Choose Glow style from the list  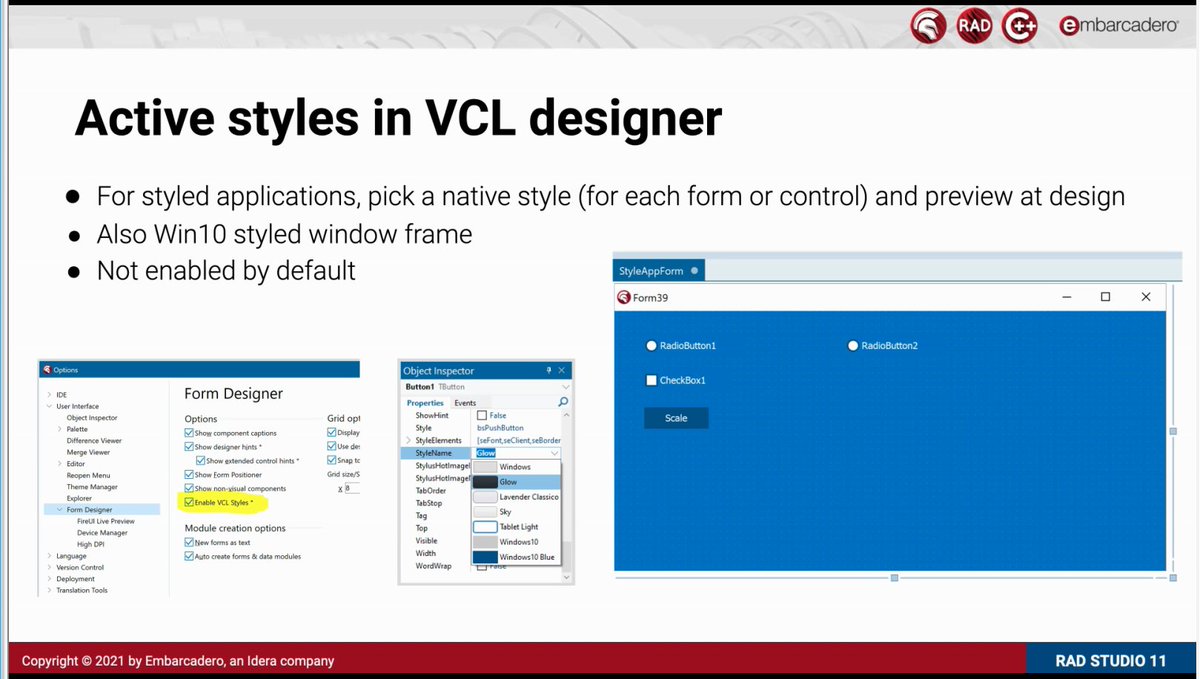pos(516,482)
